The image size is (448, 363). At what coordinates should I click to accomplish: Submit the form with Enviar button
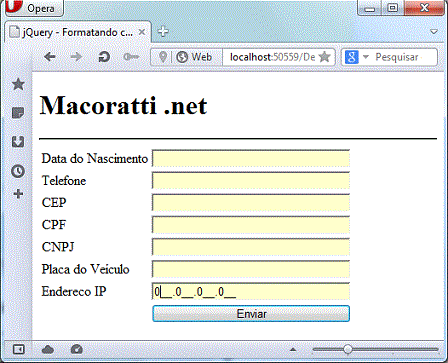coord(251,314)
